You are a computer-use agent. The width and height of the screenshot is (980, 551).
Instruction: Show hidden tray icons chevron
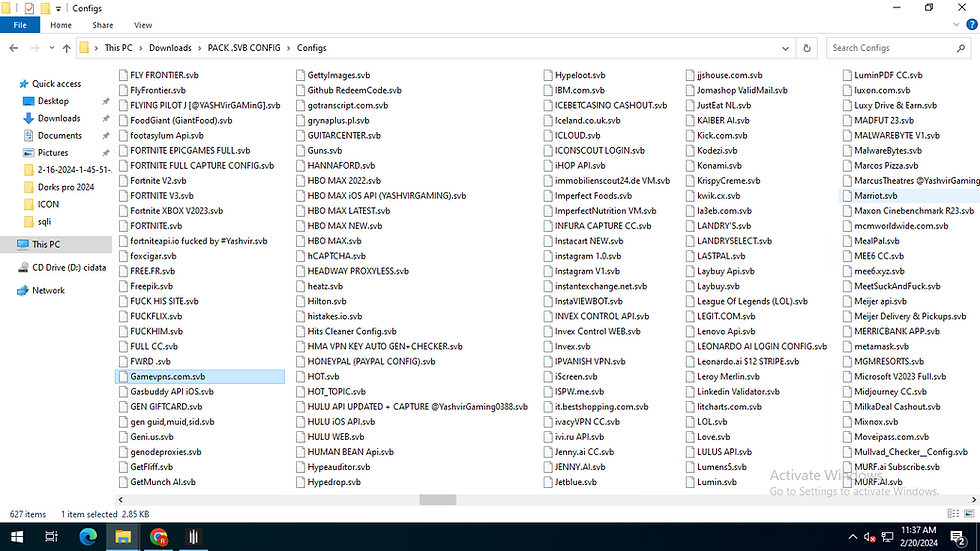852,537
